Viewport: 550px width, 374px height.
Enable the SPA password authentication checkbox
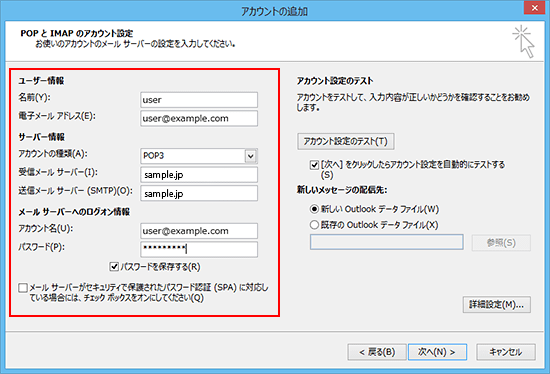point(23,288)
